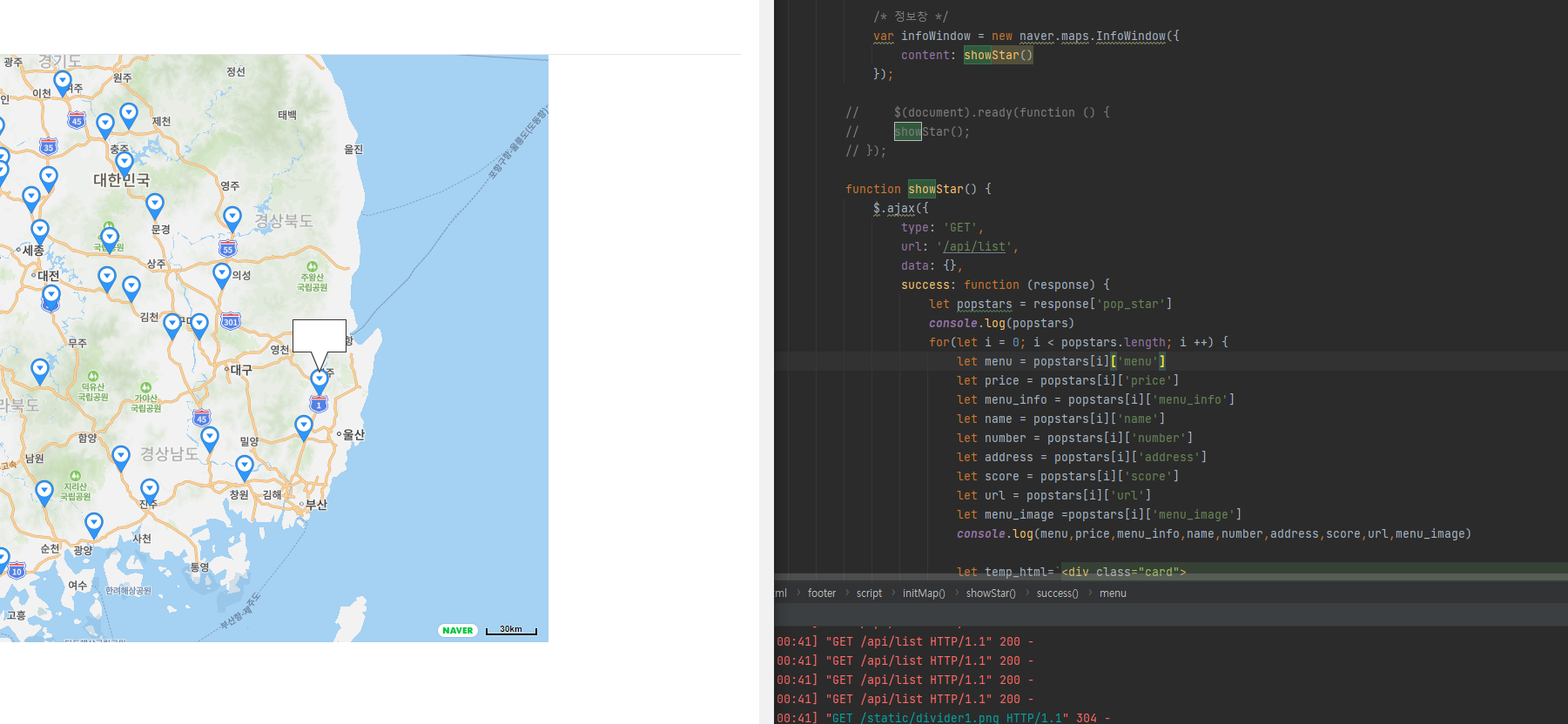
Task: Open the marker covering 대전 city
Action: coord(51,297)
